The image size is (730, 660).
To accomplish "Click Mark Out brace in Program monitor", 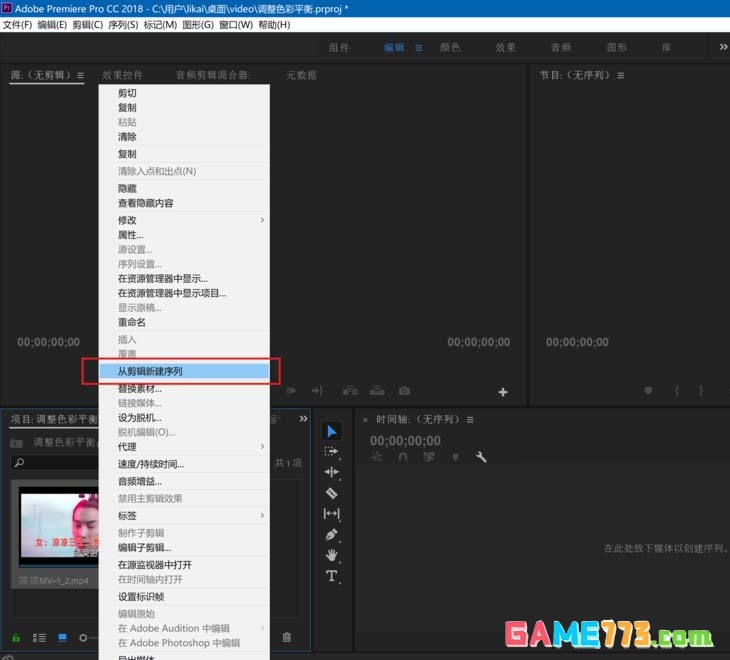I will (x=701, y=390).
